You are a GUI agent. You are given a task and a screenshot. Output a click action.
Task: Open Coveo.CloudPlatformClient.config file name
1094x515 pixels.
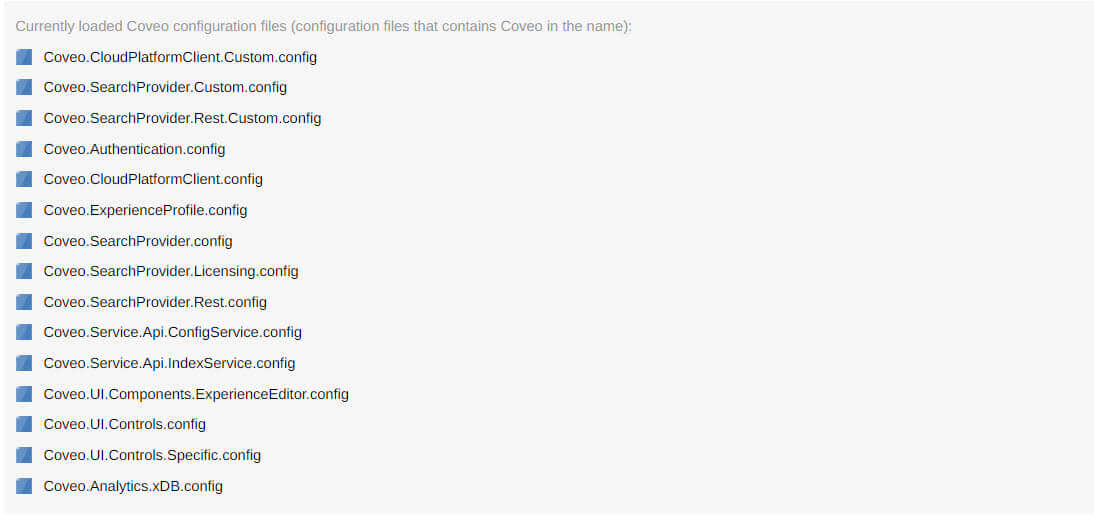coord(153,179)
